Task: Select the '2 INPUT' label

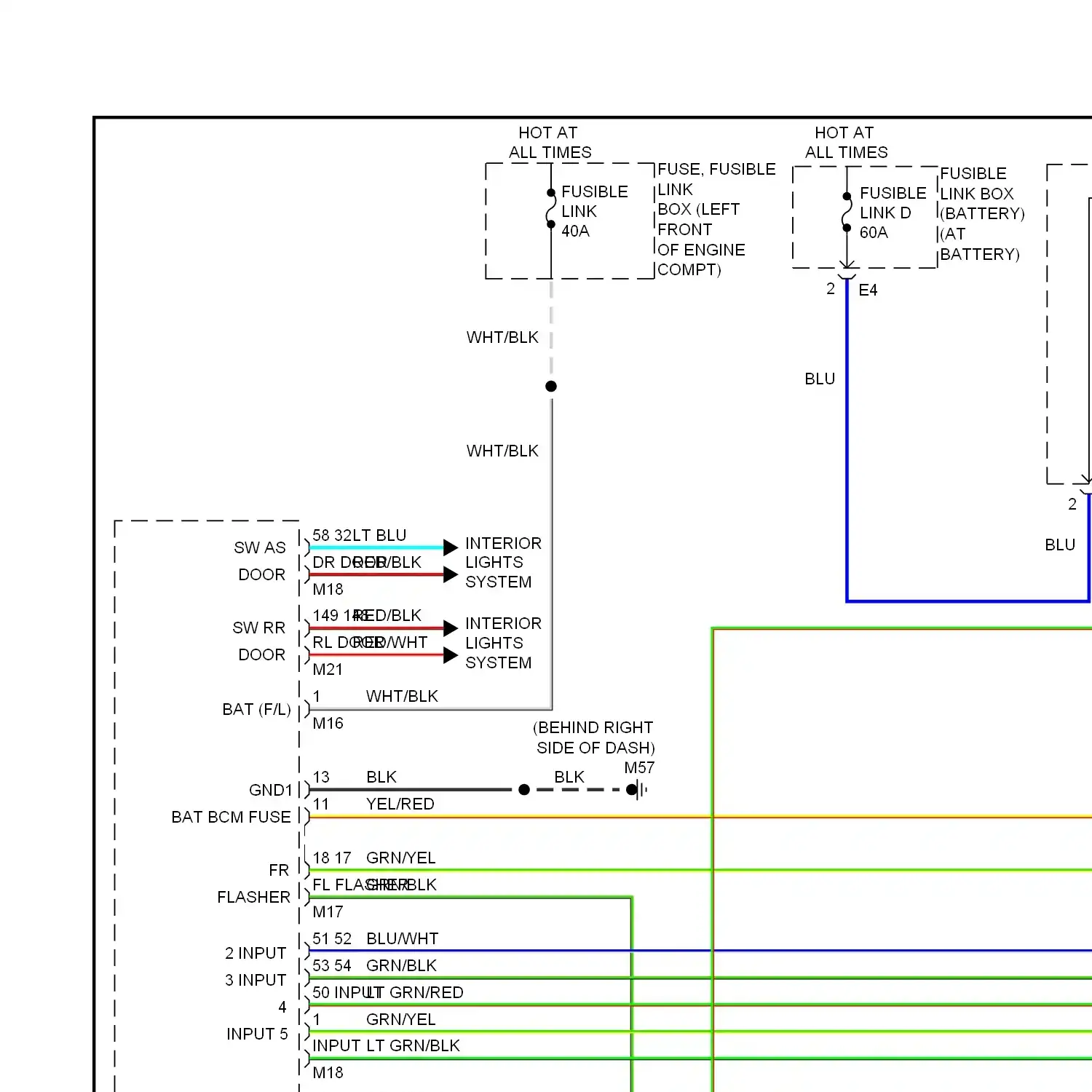Action: point(256,954)
